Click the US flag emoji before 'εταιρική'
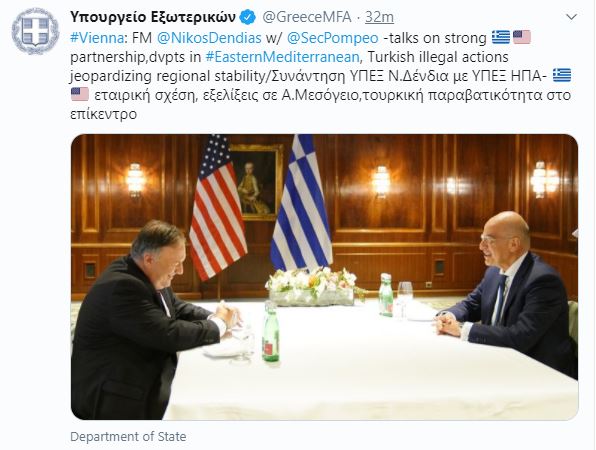 coord(80,94)
